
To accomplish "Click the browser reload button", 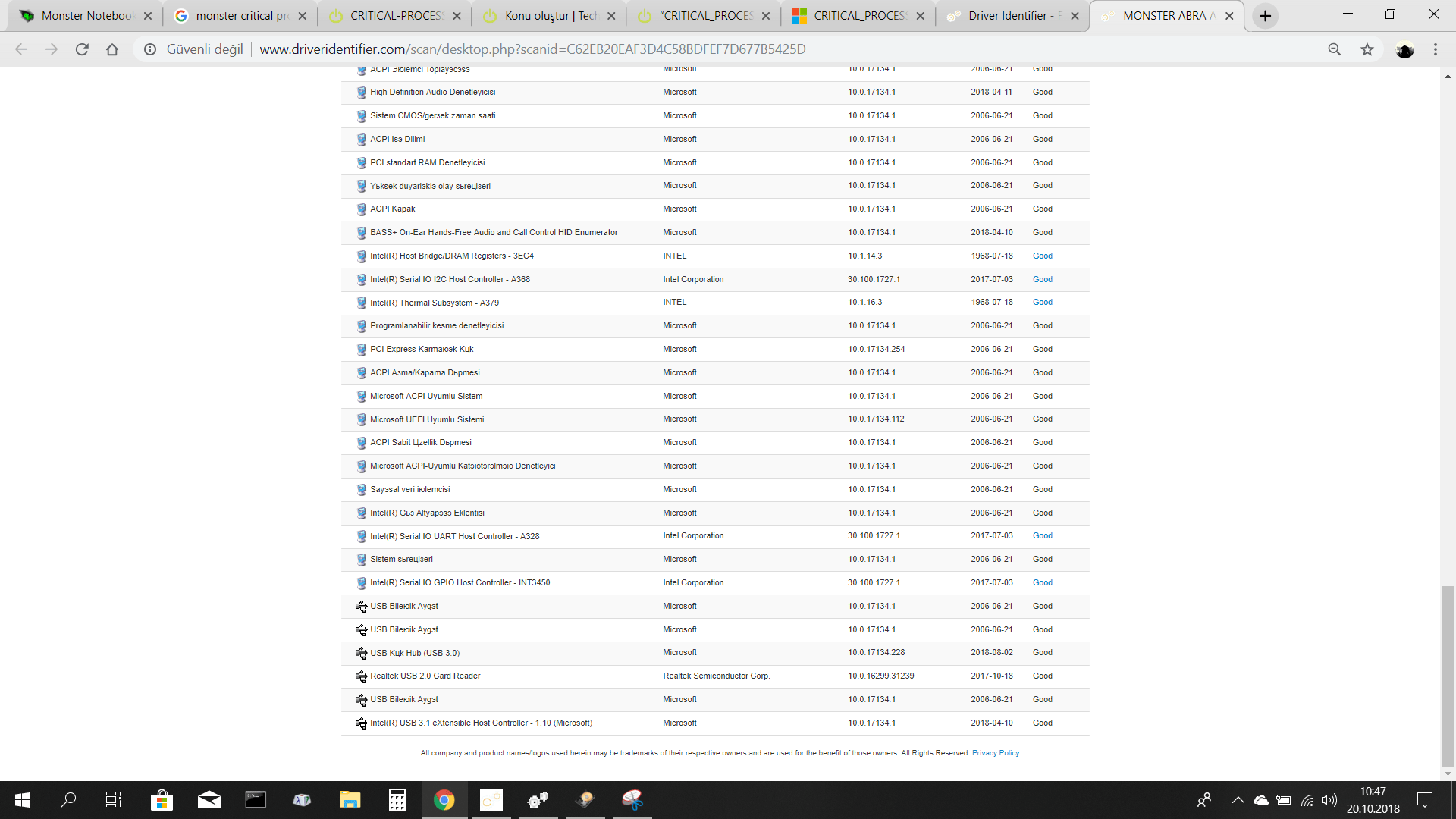I will tap(82, 49).
